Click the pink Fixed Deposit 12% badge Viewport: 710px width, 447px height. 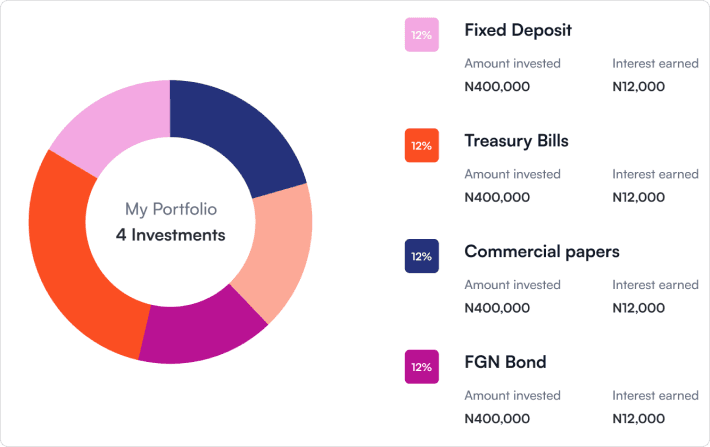point(421,35)
